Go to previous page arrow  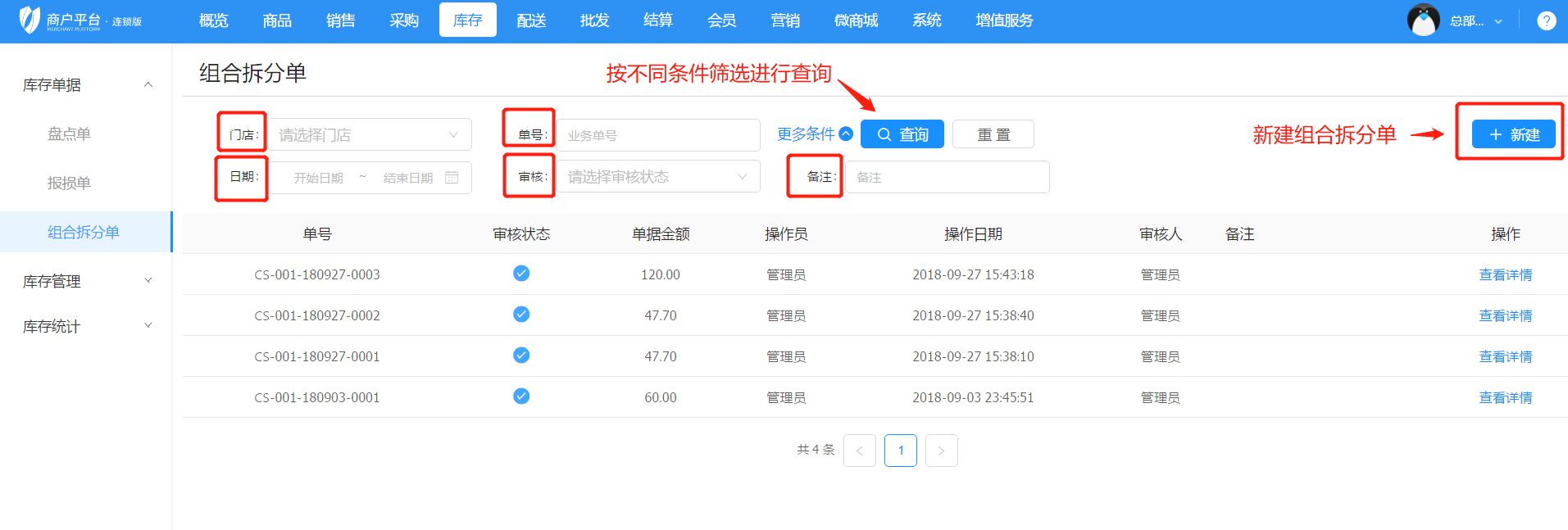(x=859, y=451)
